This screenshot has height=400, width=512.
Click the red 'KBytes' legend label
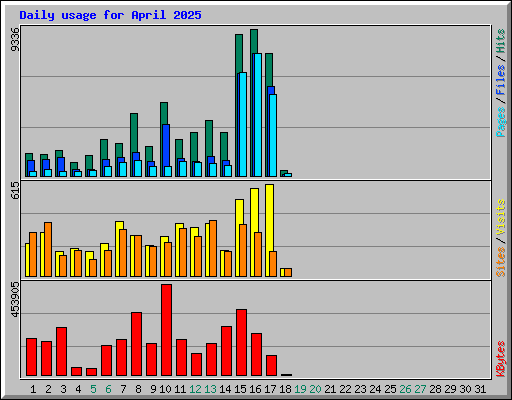click(x=501, y=359)
